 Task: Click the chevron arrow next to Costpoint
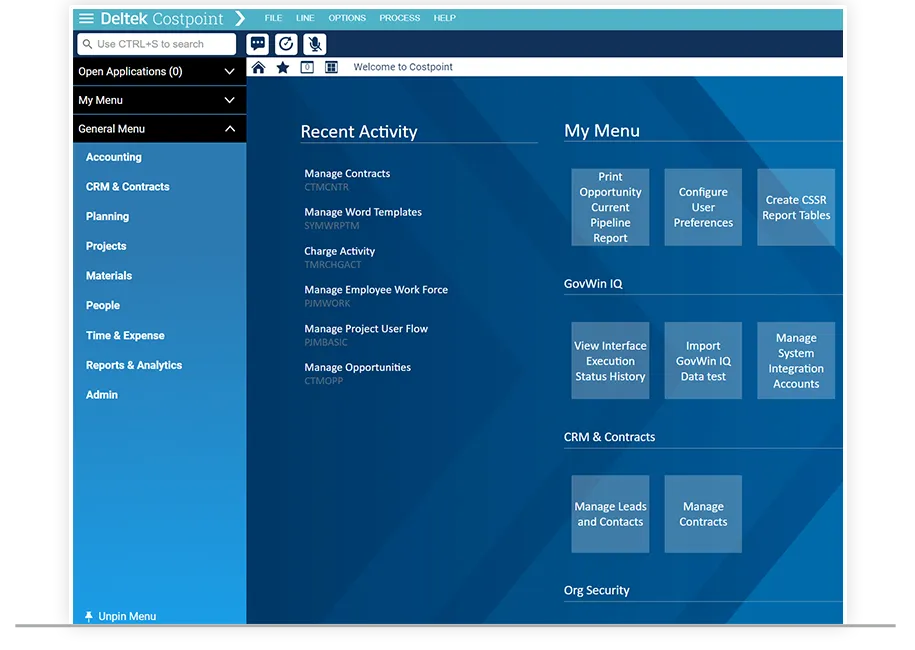click(240, 18)
